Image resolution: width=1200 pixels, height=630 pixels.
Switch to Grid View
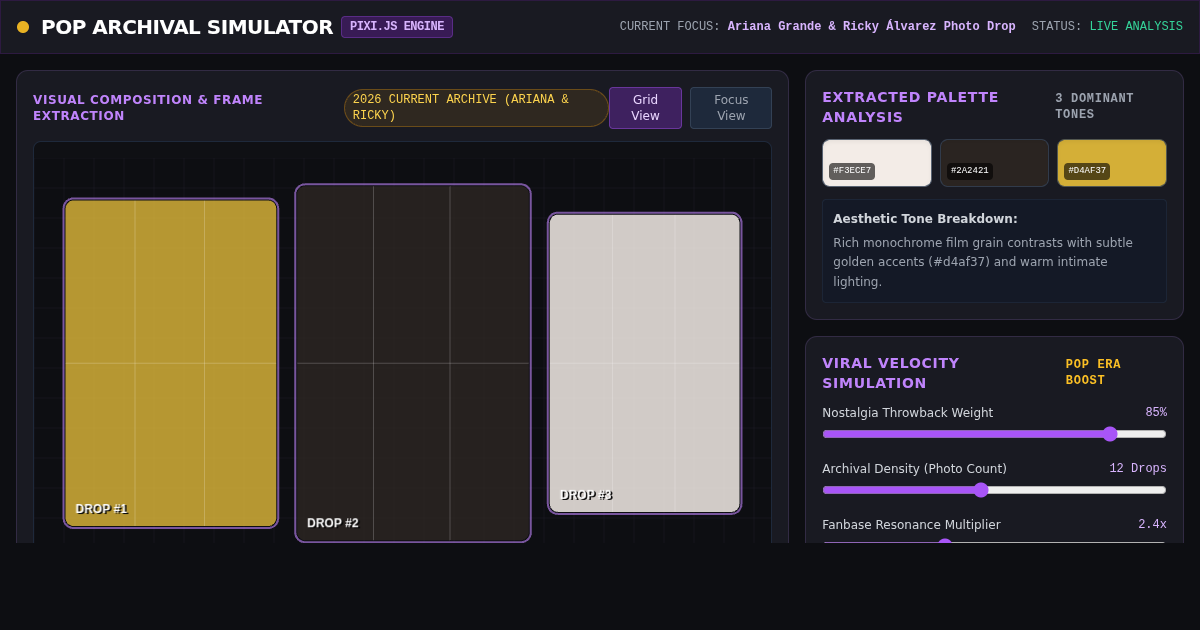[x=645, y=108]
